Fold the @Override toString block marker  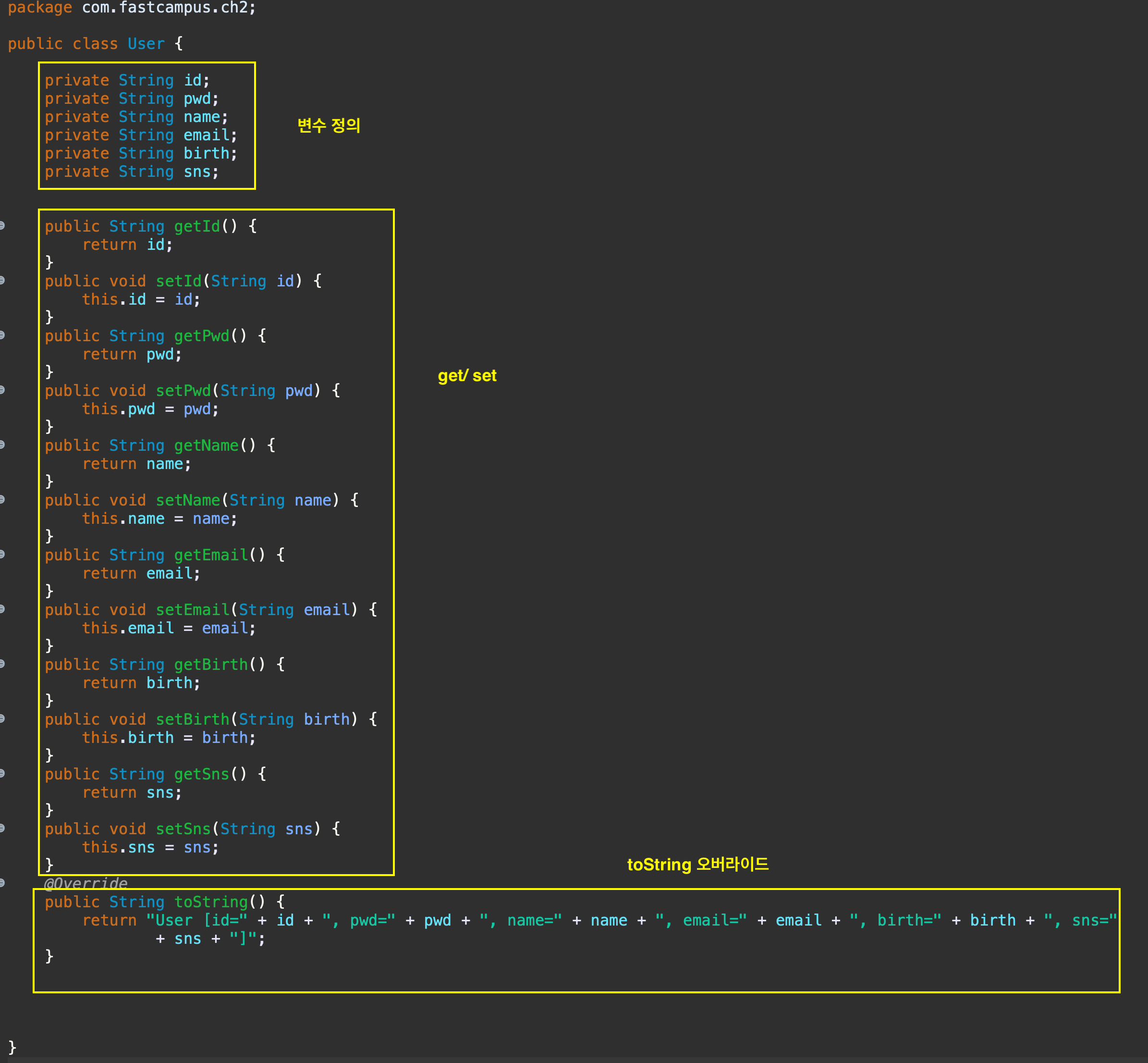[2, 883]
